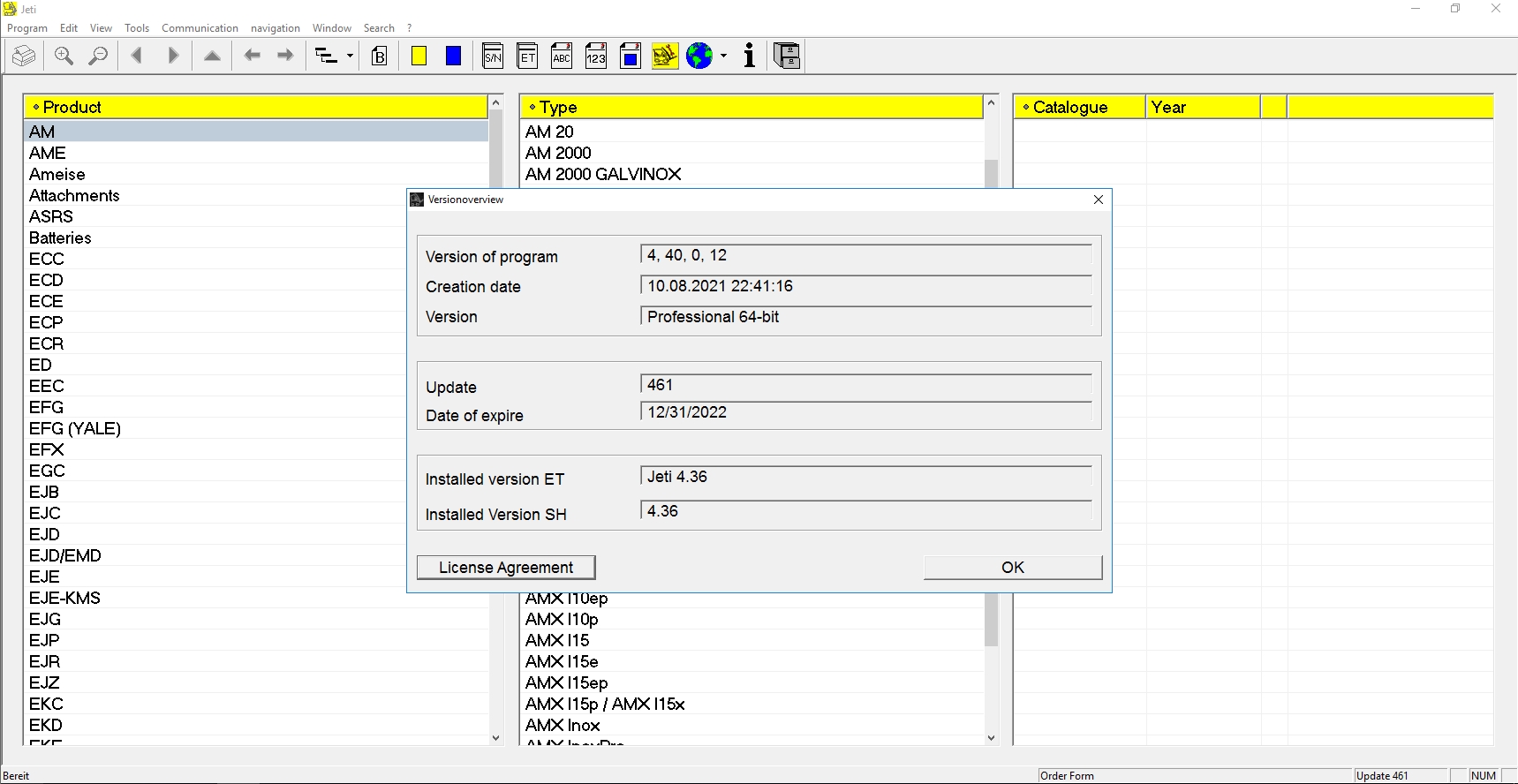Click the file cabinet toolbar icon
Screen dimensions: 1518x784
click(787, 57)
